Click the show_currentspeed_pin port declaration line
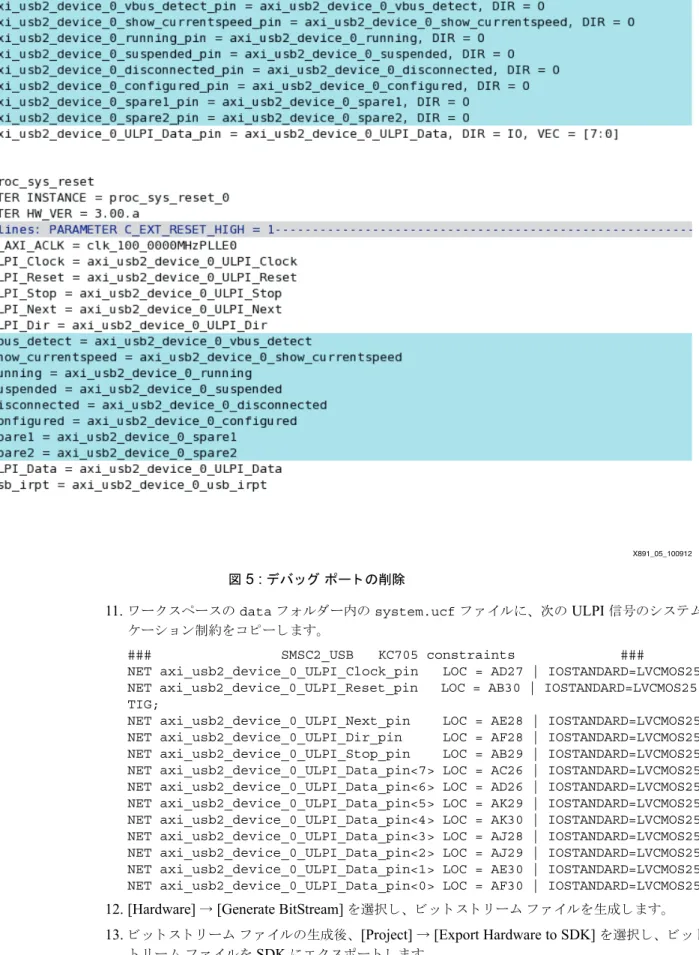 pos(317,23)
